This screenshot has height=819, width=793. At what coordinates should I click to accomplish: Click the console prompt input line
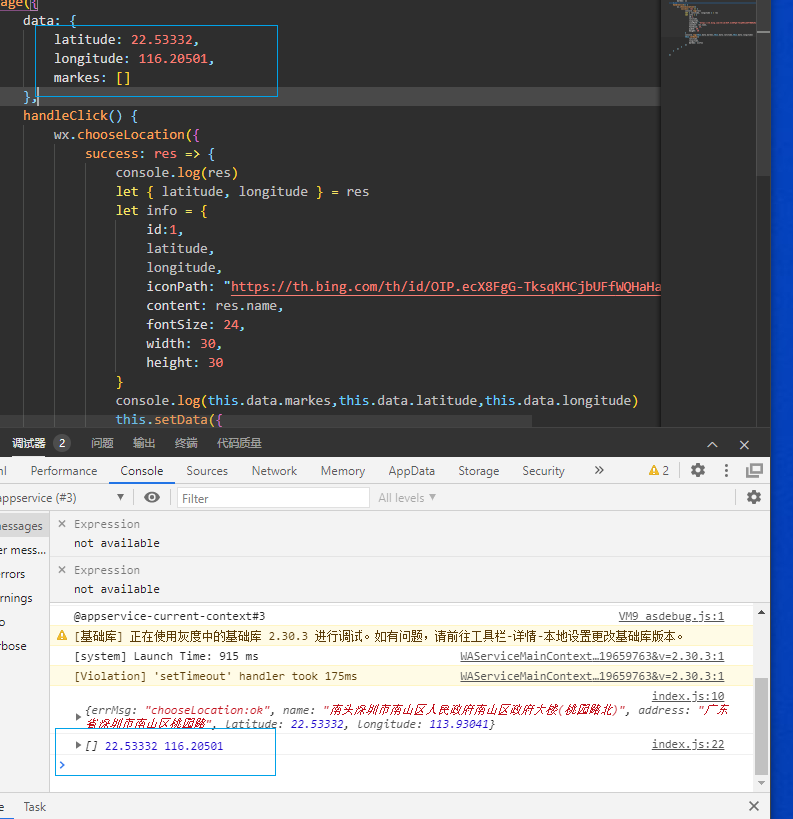402,765
